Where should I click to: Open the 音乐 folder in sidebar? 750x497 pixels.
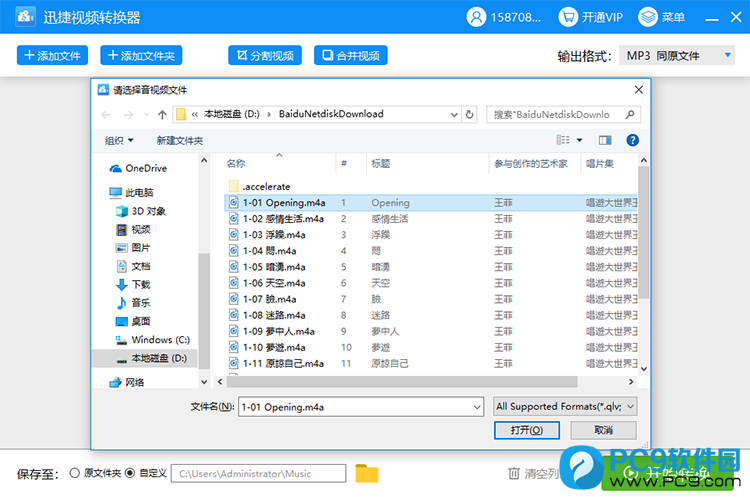tap(133, 303)
